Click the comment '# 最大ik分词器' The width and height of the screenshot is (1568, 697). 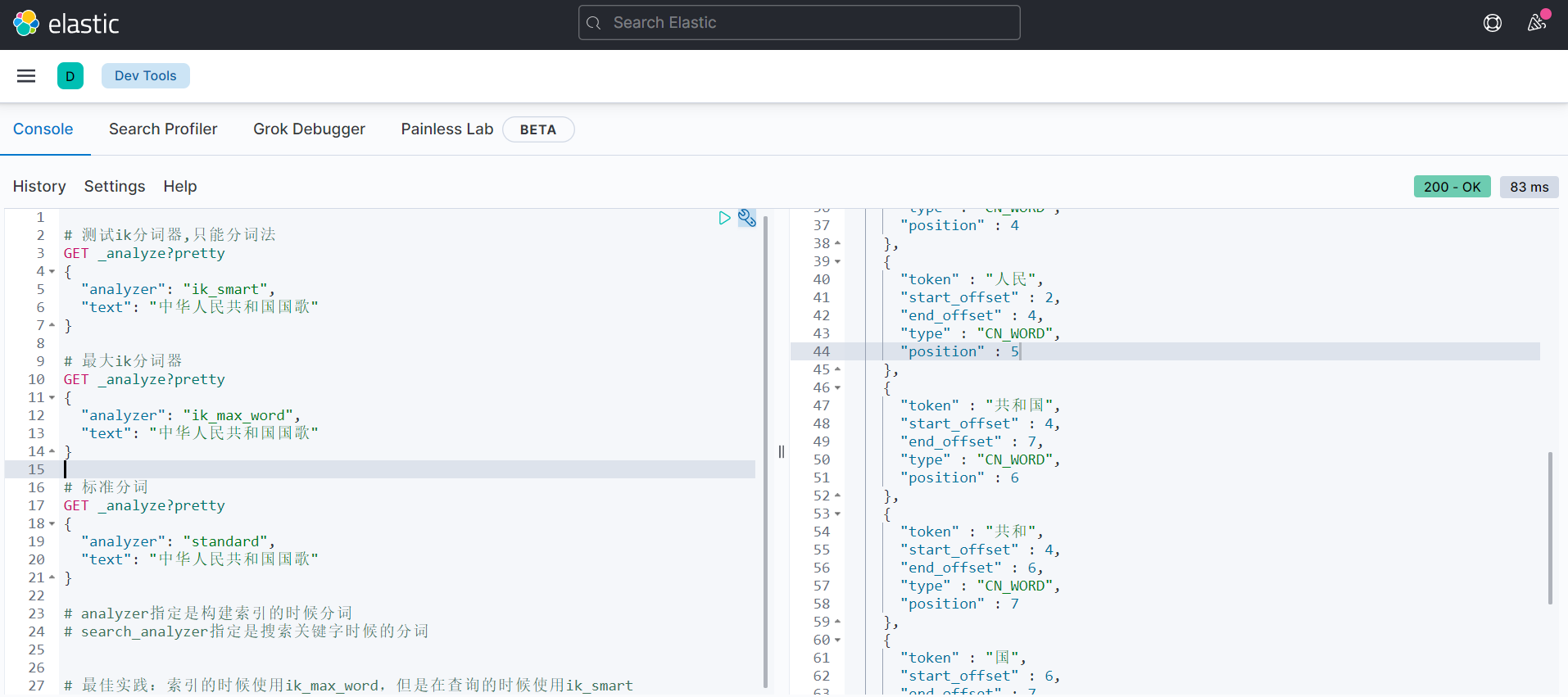pos(123,362)
